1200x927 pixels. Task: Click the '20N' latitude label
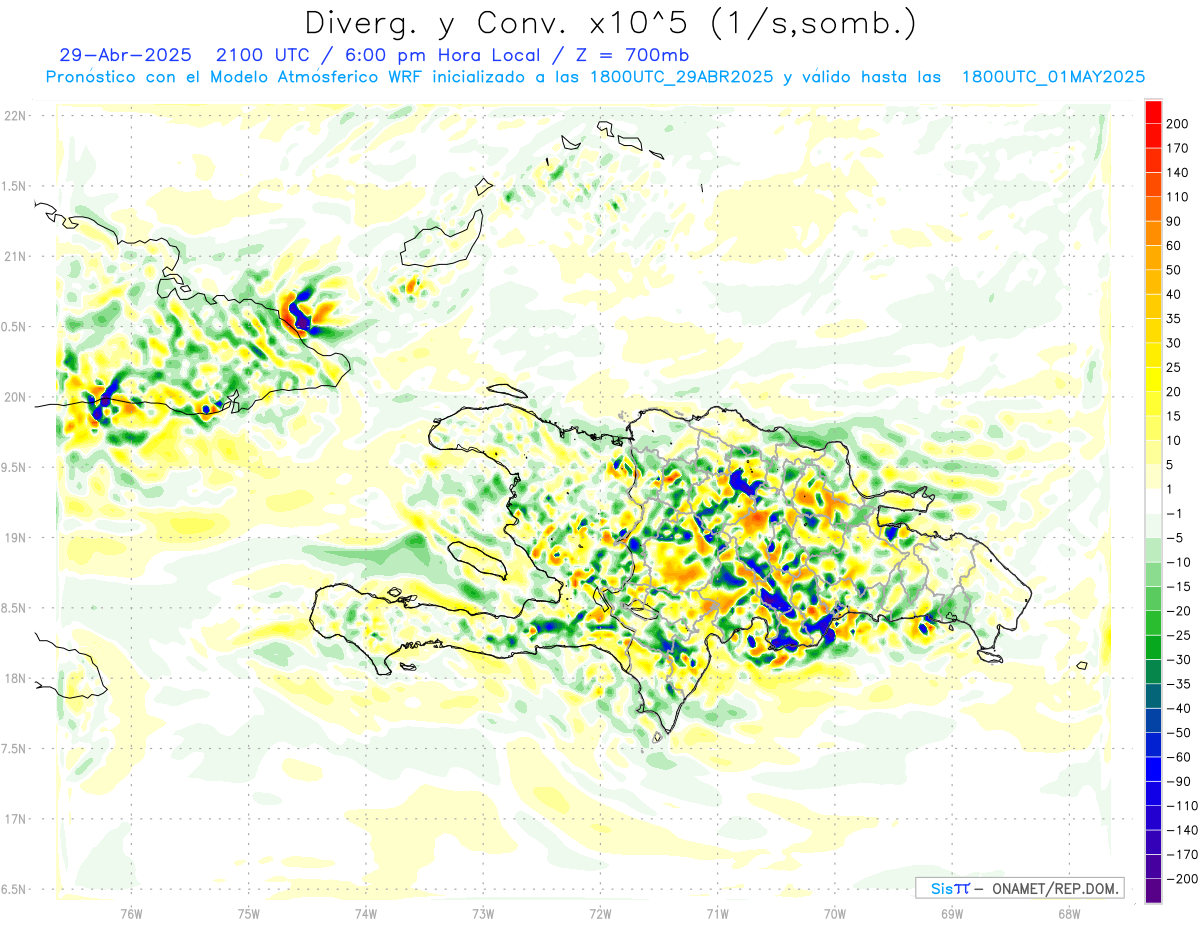click(16, 397)
